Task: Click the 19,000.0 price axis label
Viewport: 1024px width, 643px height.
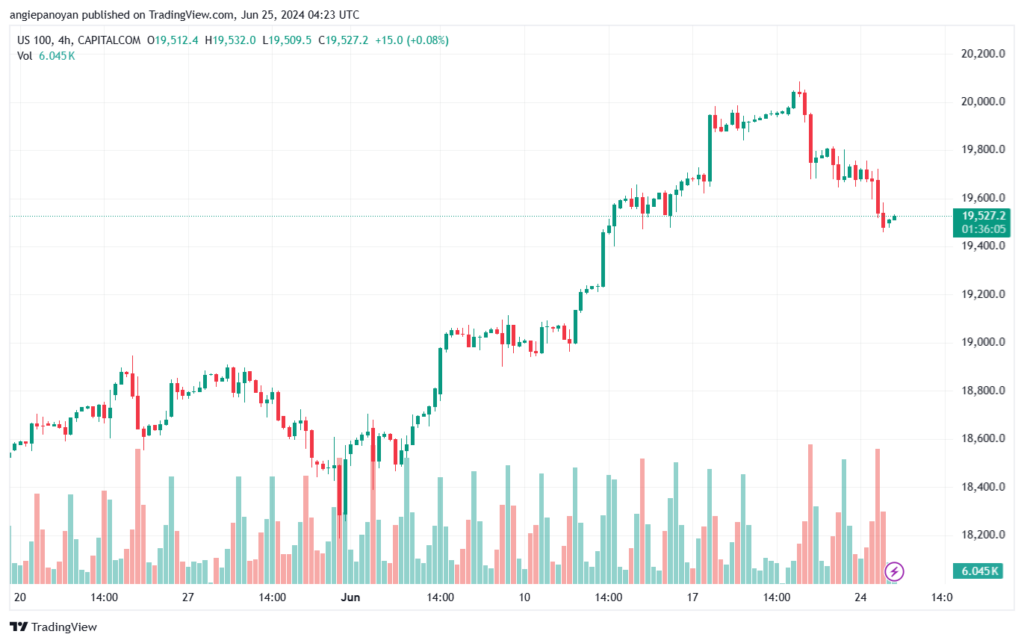Action: click(983, 342)
